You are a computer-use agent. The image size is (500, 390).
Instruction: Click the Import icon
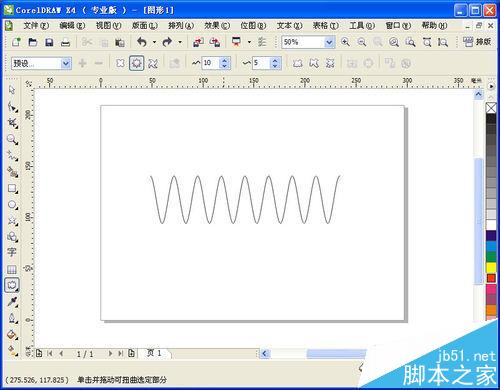[x=198, y=42]
